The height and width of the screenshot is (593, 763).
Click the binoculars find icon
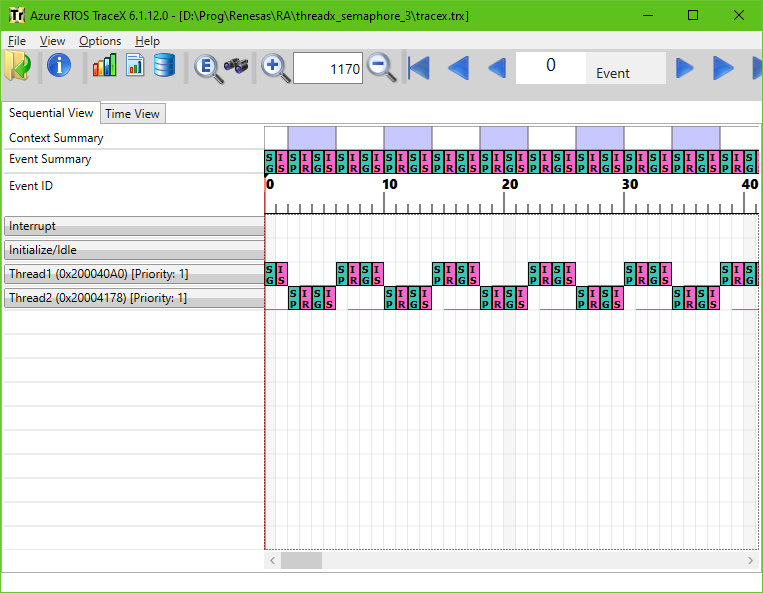236,66
